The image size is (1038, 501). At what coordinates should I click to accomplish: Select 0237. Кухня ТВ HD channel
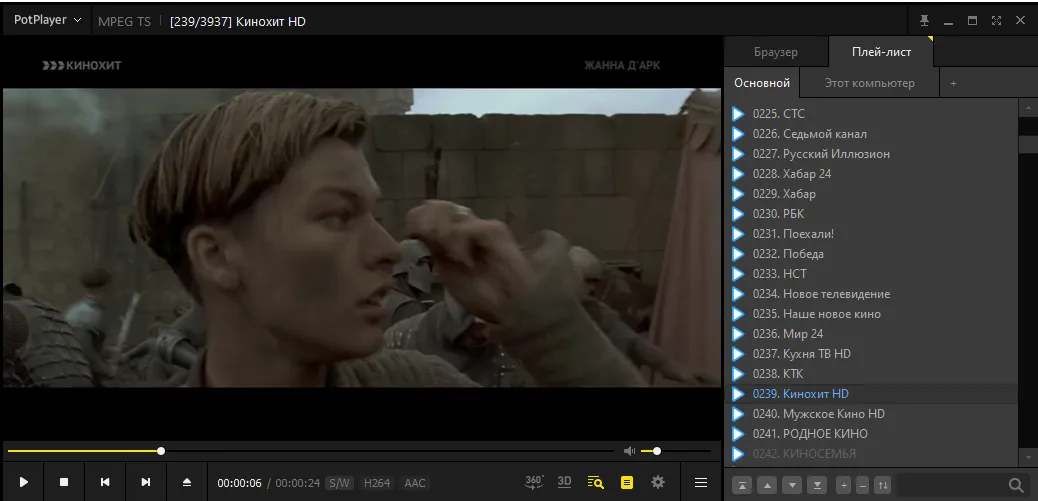tap(871, 353)
